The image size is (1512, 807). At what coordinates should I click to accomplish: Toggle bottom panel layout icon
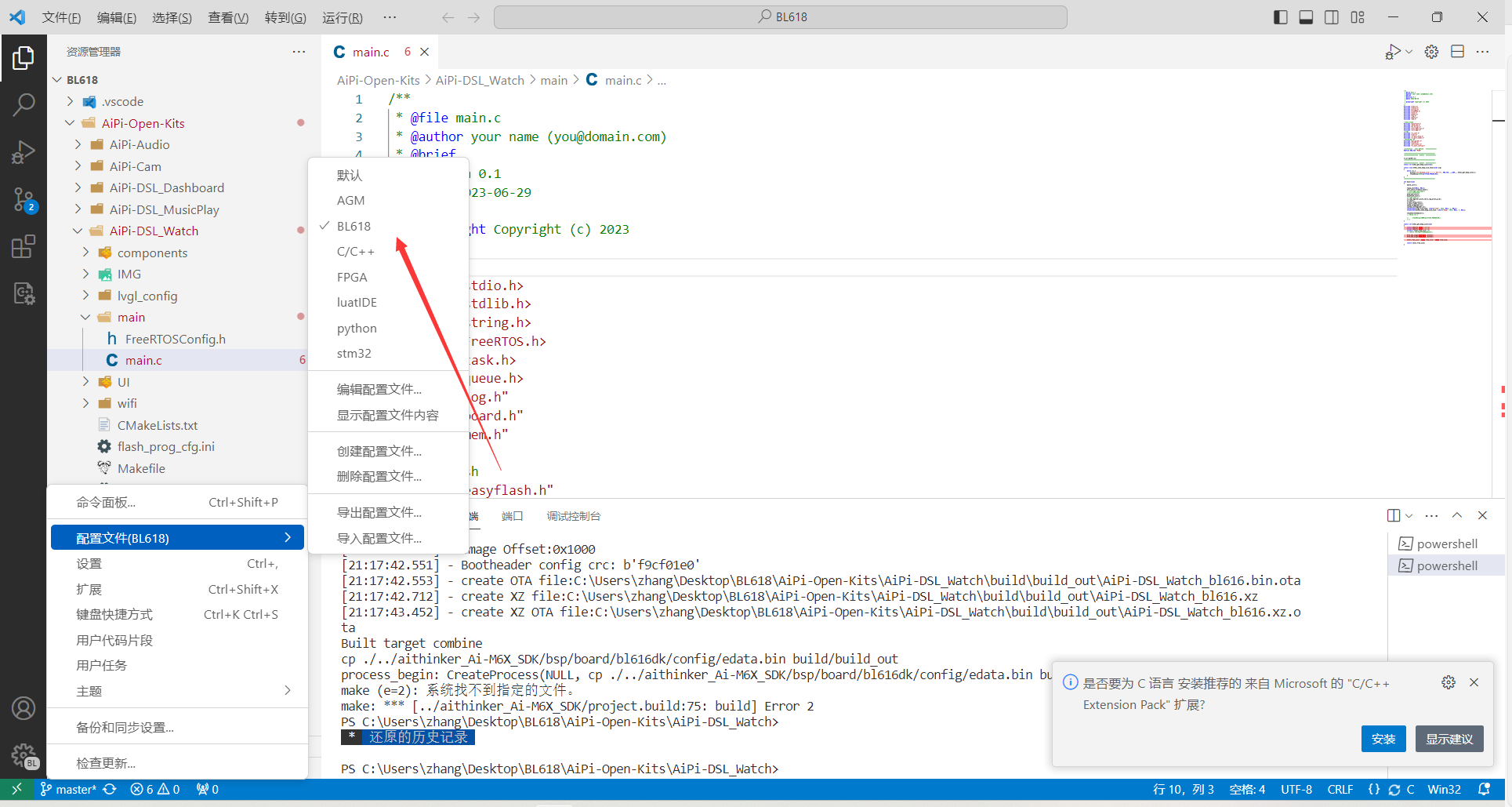click(1306, 17)
